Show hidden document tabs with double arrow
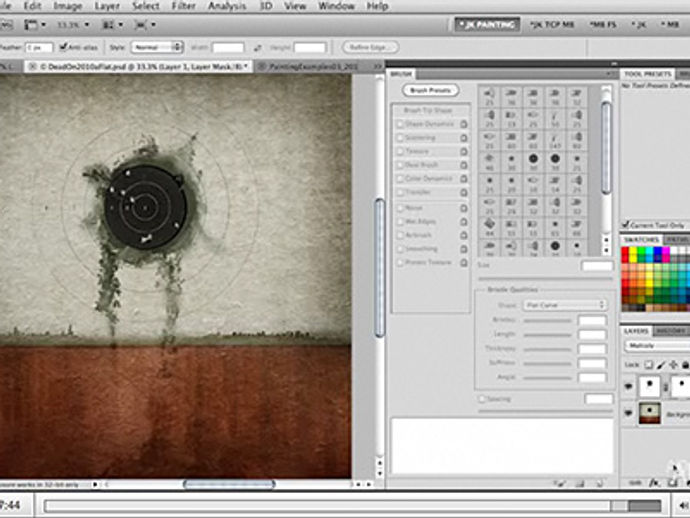Viewport: 690px width, 518px height. click(378, 66)
